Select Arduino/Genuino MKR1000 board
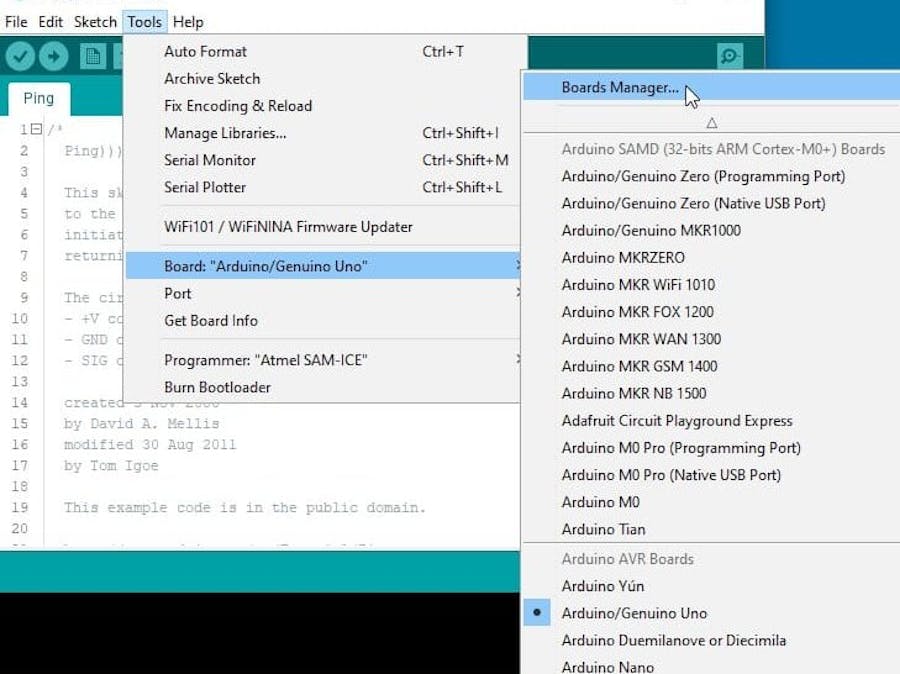Image resolution: width=900 pixels, height=674 pixels. coord(712,230)
